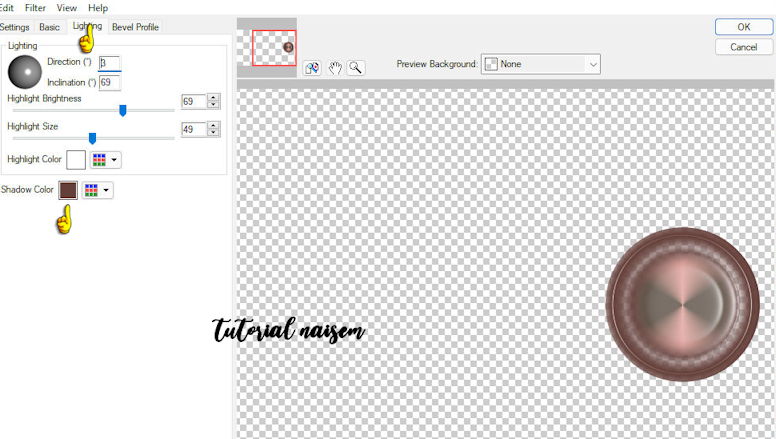Click the navigator preview thumbnail
This screenshot has width=776, height=439.
[x=267, y=48]
